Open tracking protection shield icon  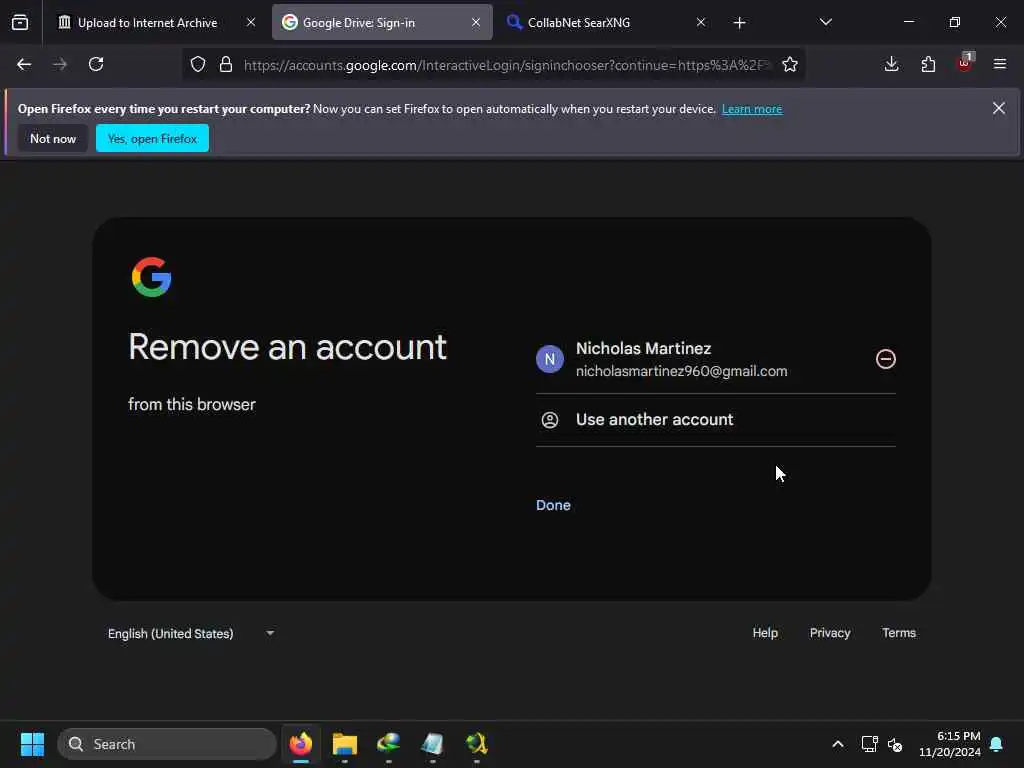point(198,64)
